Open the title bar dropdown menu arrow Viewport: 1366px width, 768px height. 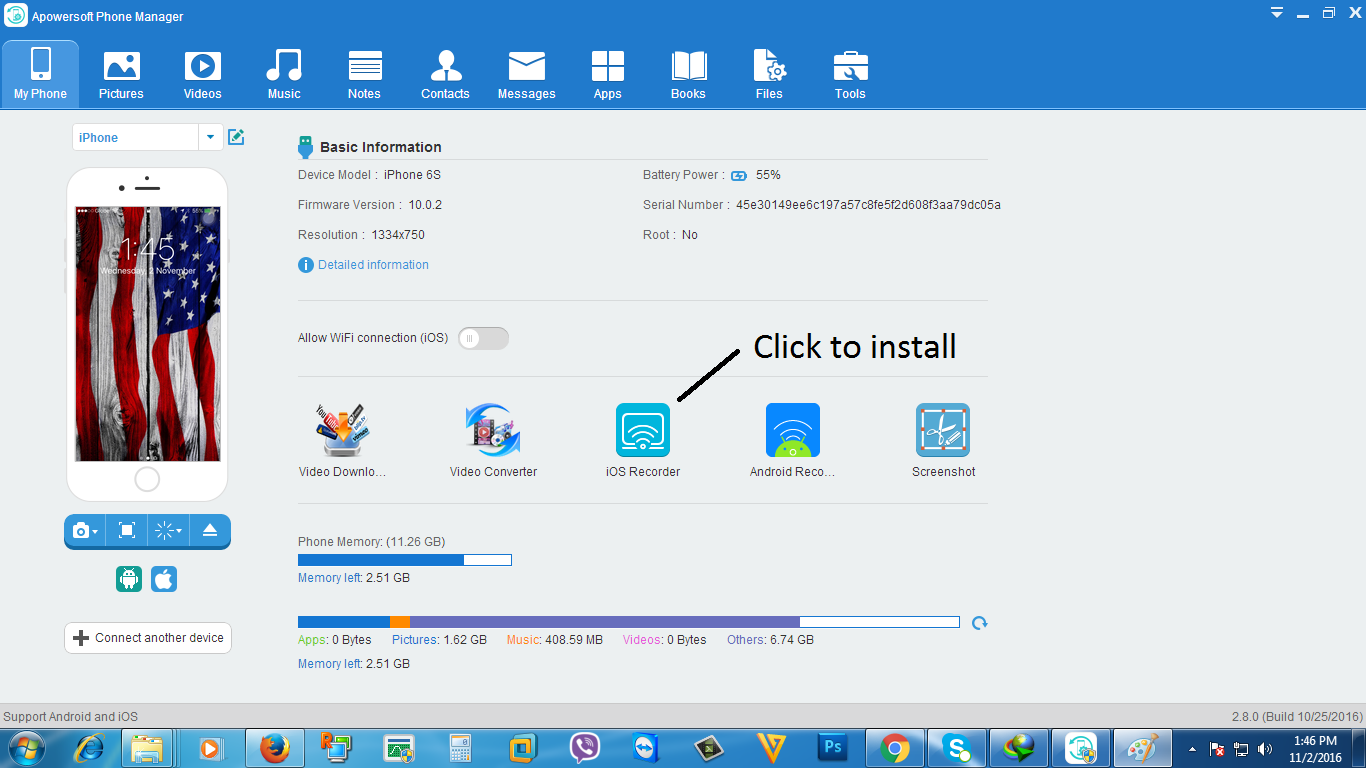(x=1277, y=13)
